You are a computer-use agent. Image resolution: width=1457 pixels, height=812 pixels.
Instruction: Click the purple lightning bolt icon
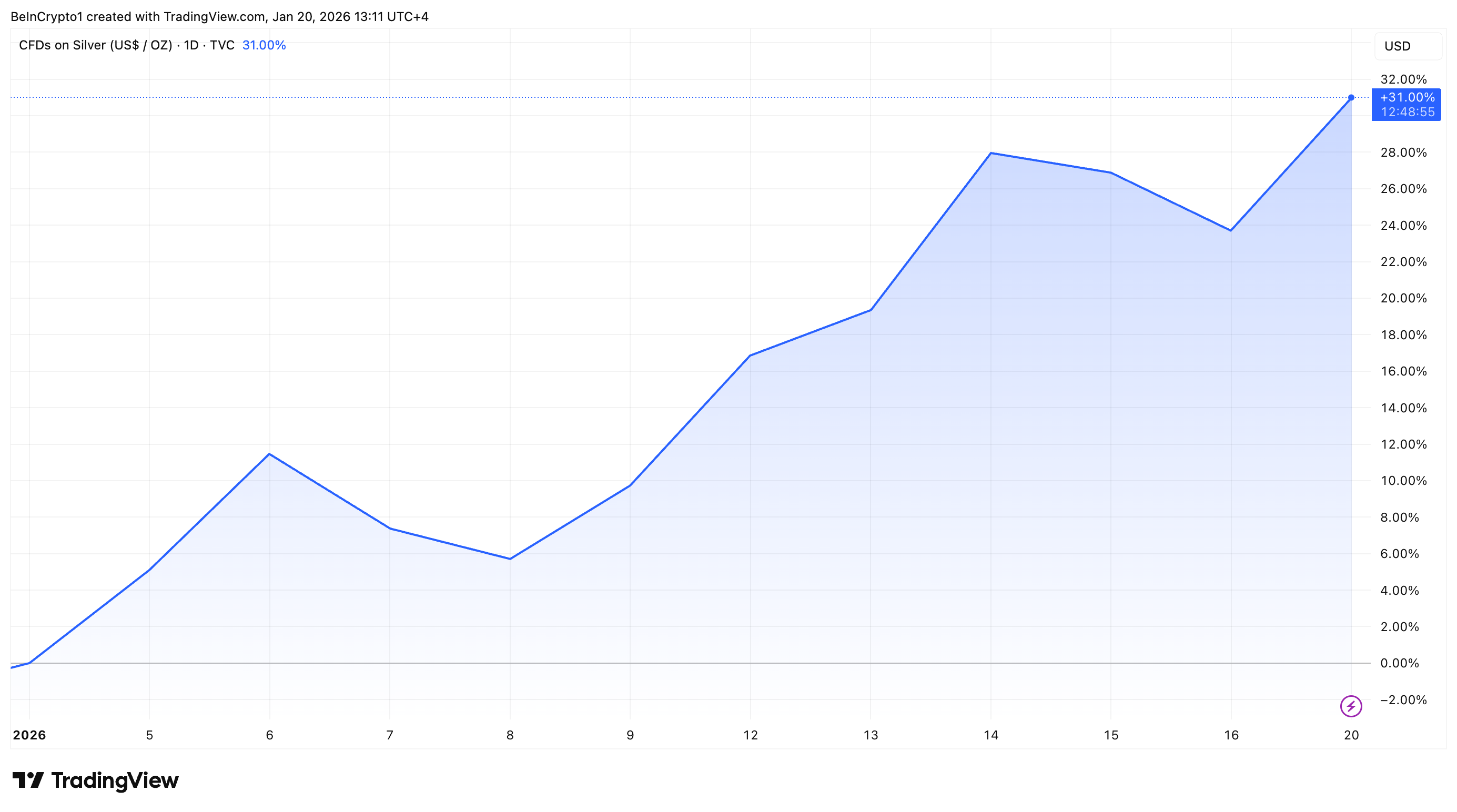[x=1351, y=705]
